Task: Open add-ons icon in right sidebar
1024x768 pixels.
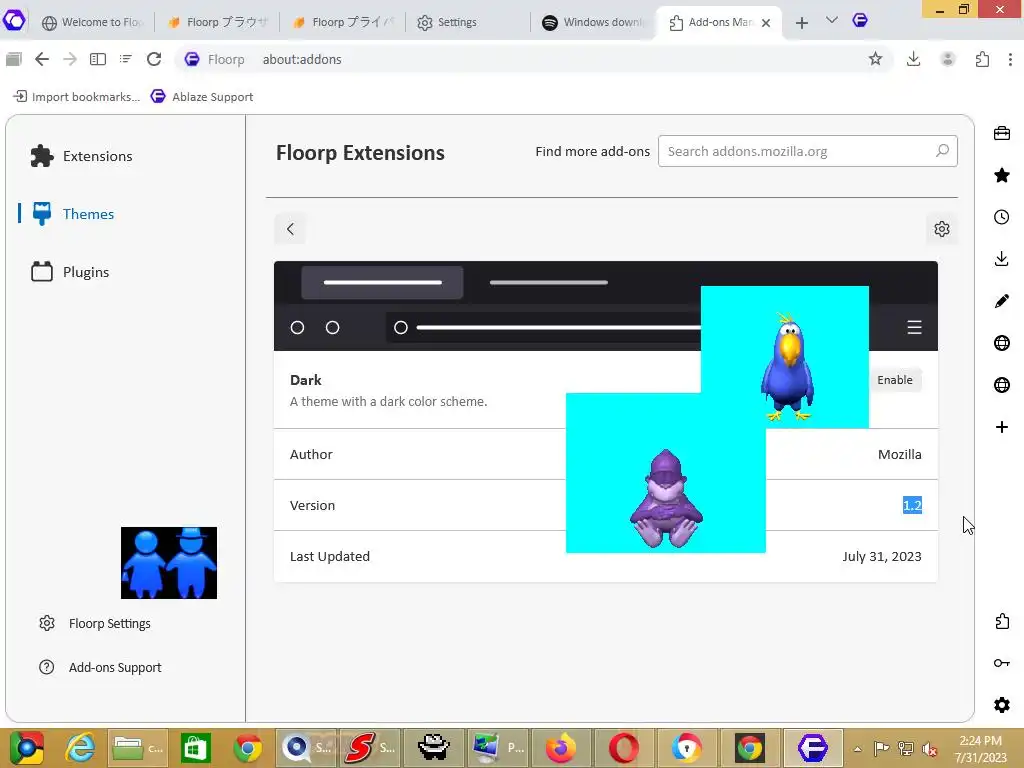Action: 1002,621
